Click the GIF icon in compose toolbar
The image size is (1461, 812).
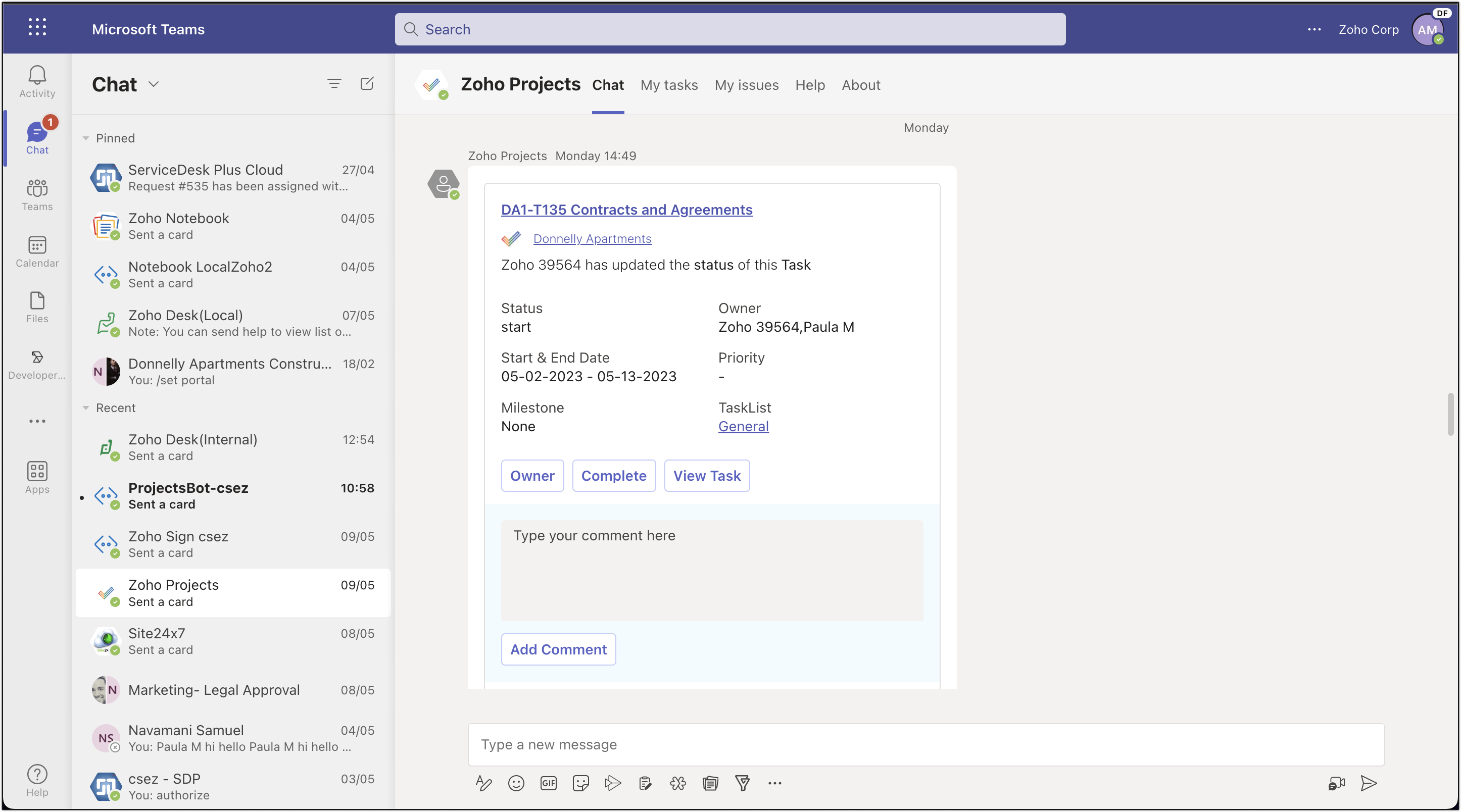coord(548,783)
